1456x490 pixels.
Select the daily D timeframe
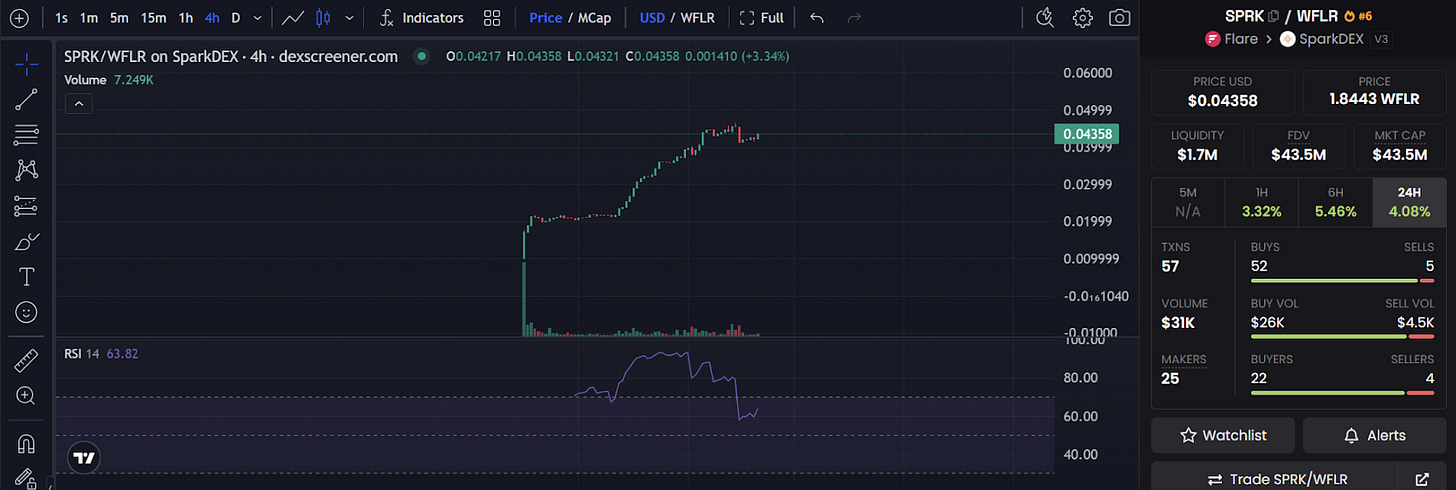pyautogui.click(x=236, y=18)
